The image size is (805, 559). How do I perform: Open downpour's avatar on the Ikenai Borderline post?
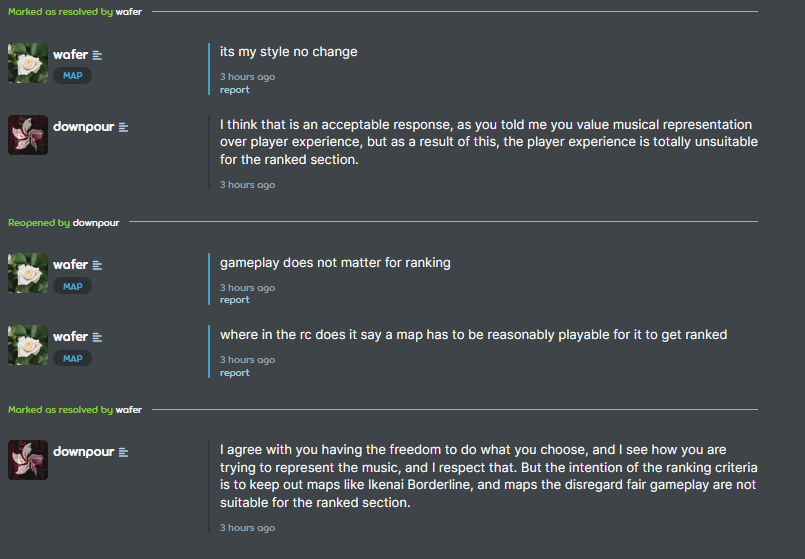28,460
